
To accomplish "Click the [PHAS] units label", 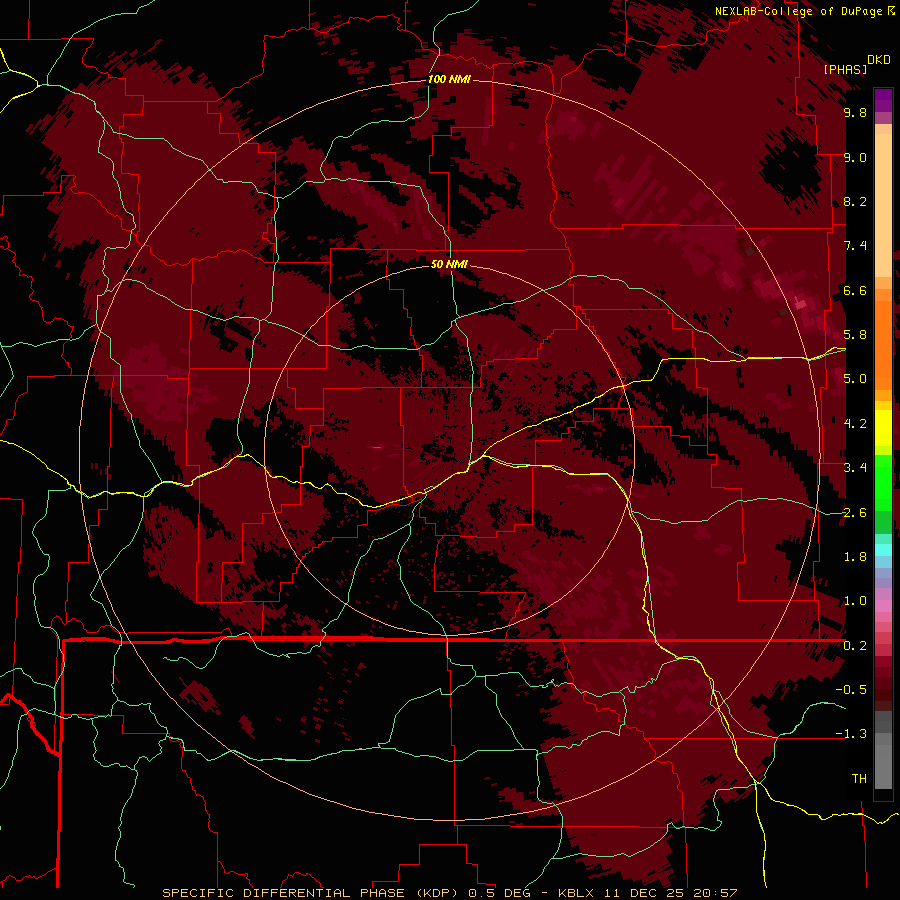I will point(845,69).
